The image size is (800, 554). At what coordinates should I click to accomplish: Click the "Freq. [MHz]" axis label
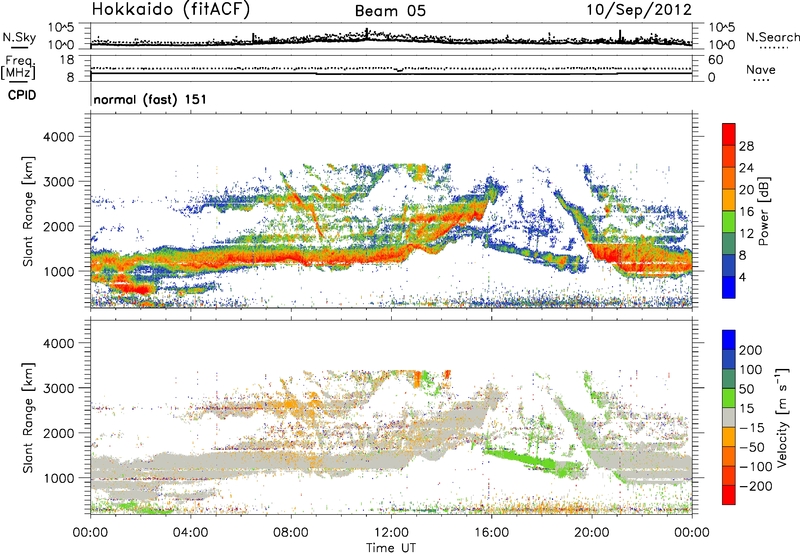point(18,68)
